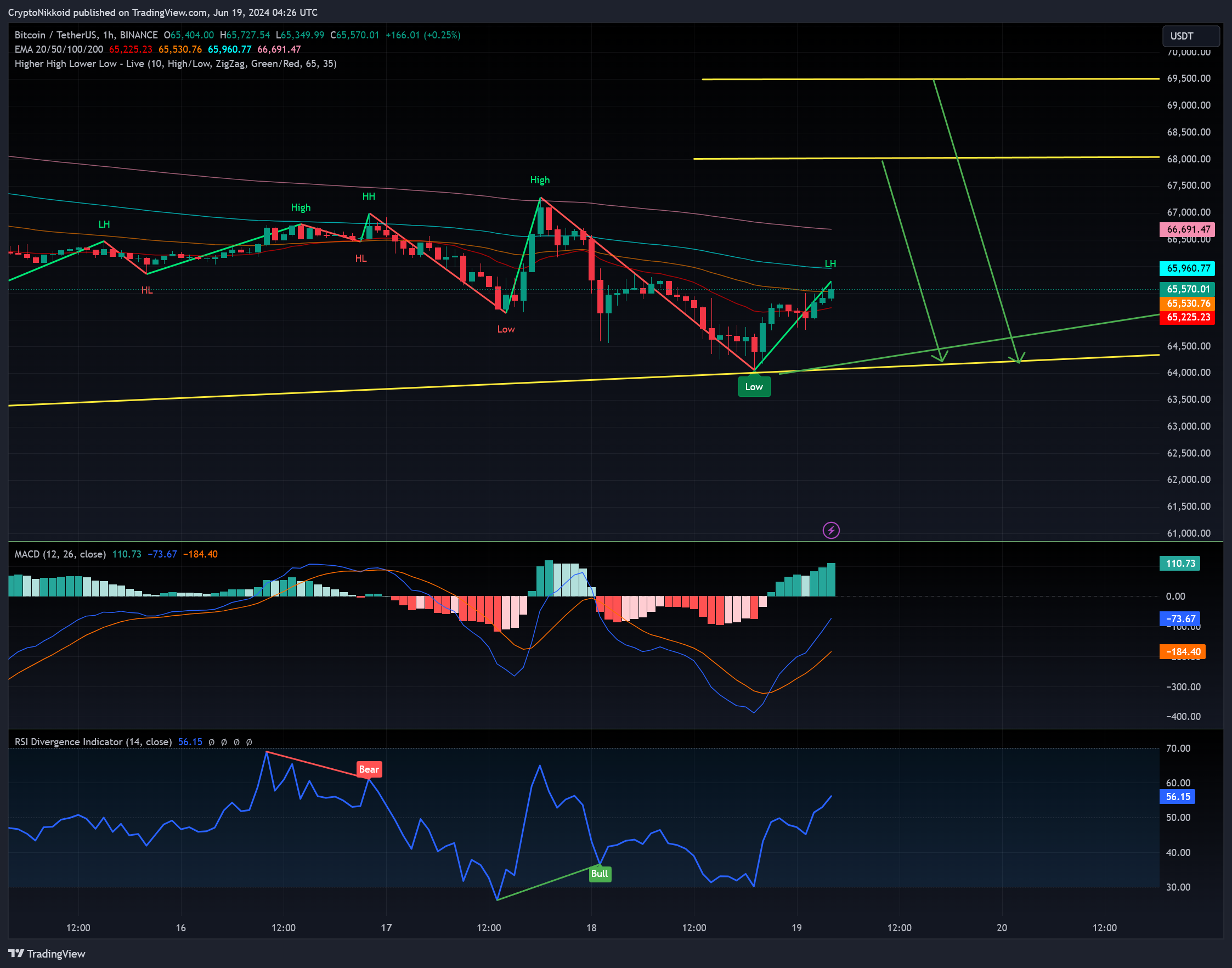Click the LH label near latest candle

point(830,263)
